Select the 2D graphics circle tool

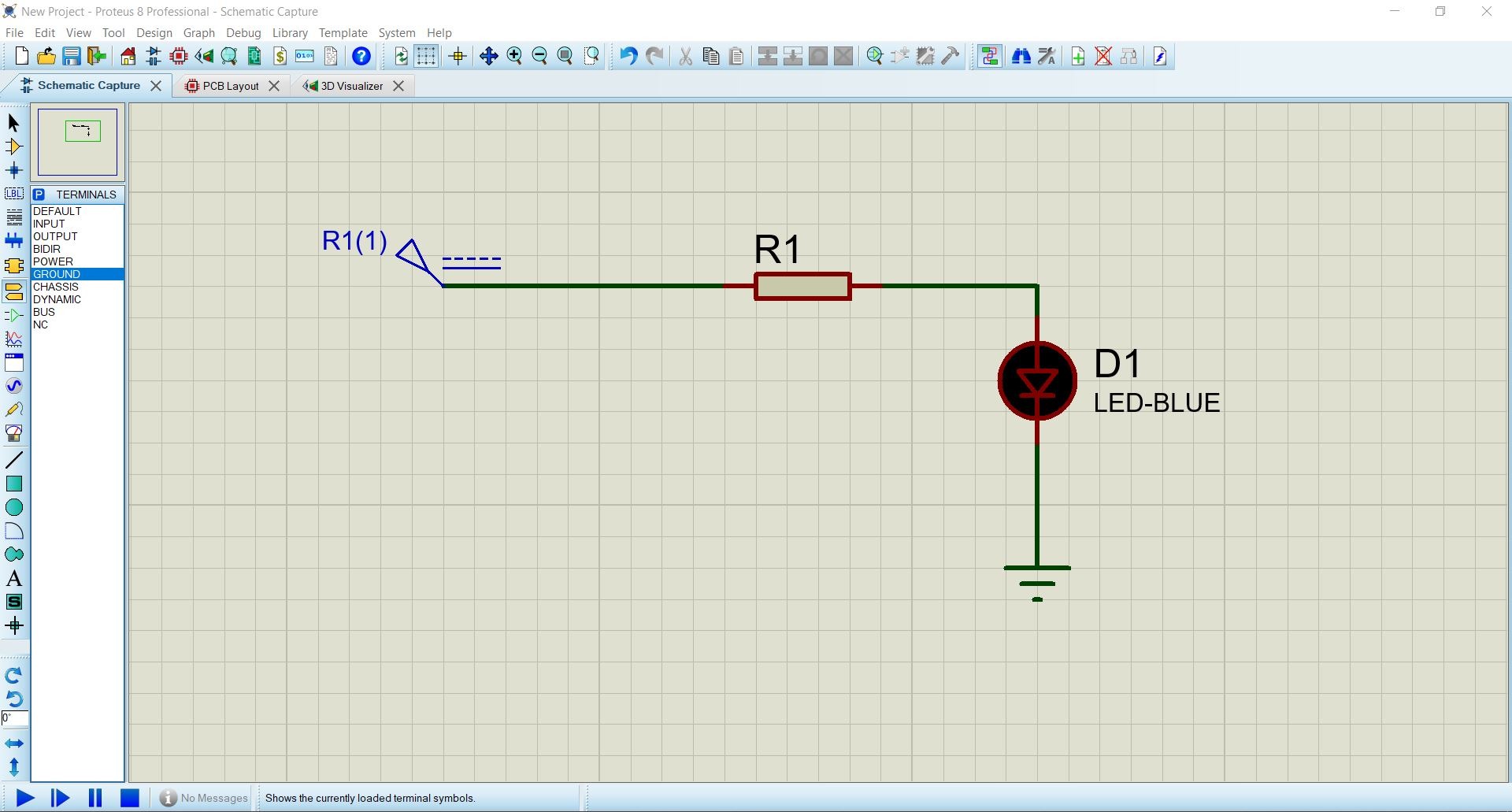pyautogui.click(x=13, y=507)
